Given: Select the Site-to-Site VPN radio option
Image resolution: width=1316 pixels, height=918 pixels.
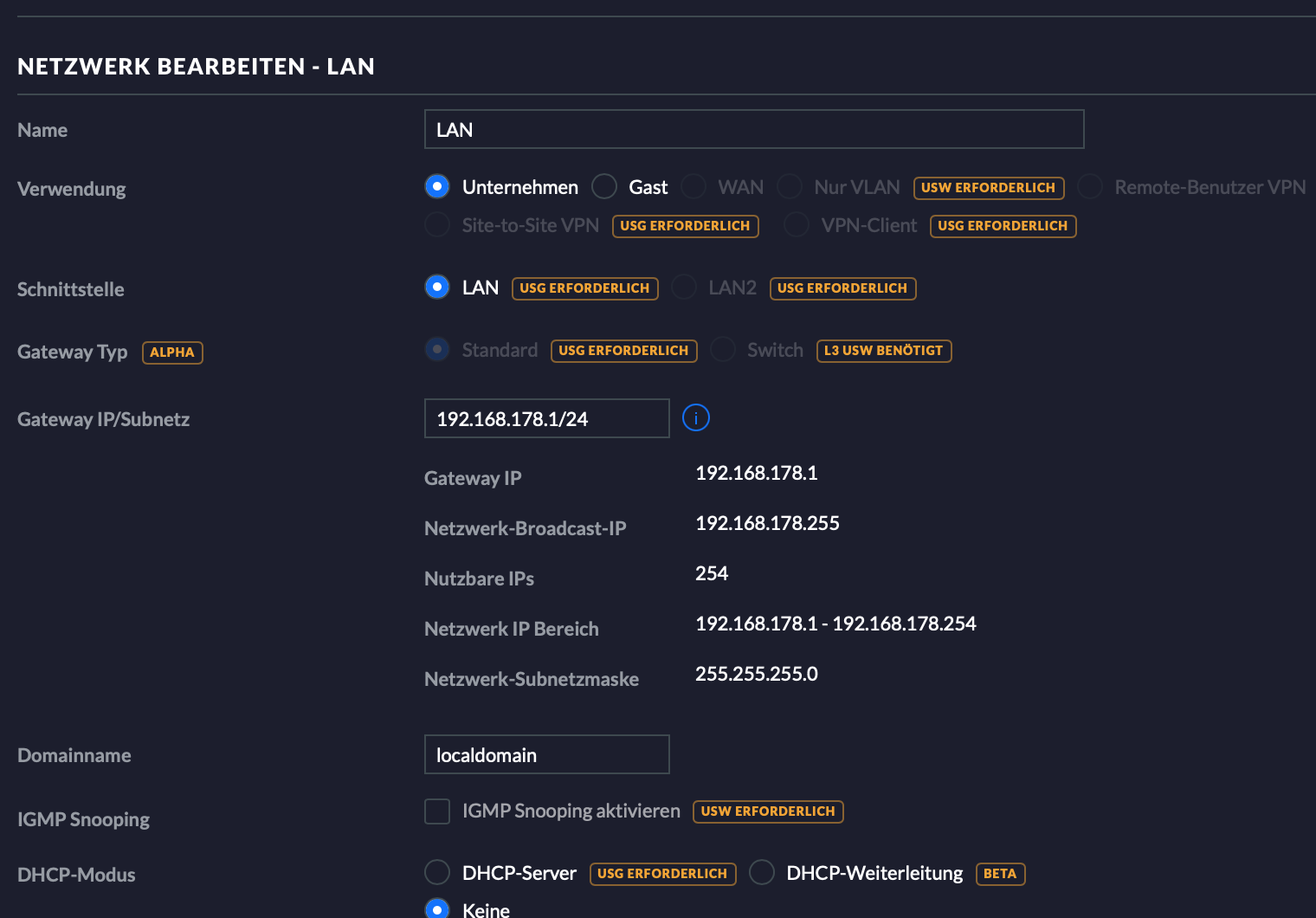Looking at the screenshot, I should click(x=437, y=225).
